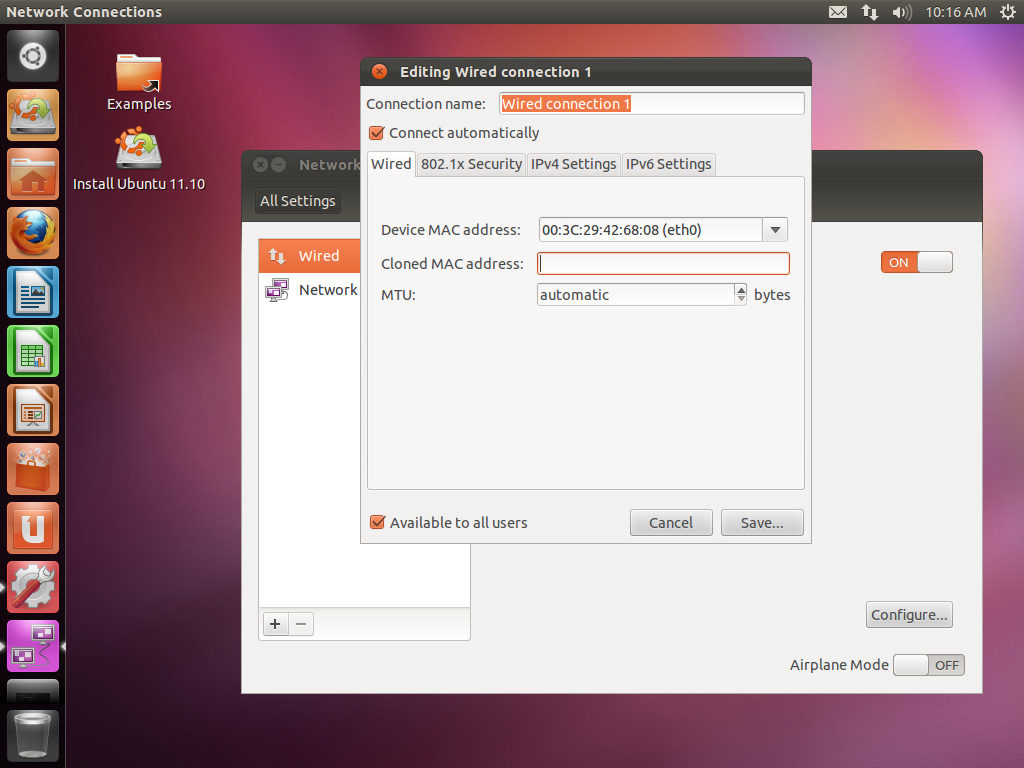Click the 10:16 AM clock indicator
The height and width of the screenshot is (768, 1024).
tap(955, 12)
